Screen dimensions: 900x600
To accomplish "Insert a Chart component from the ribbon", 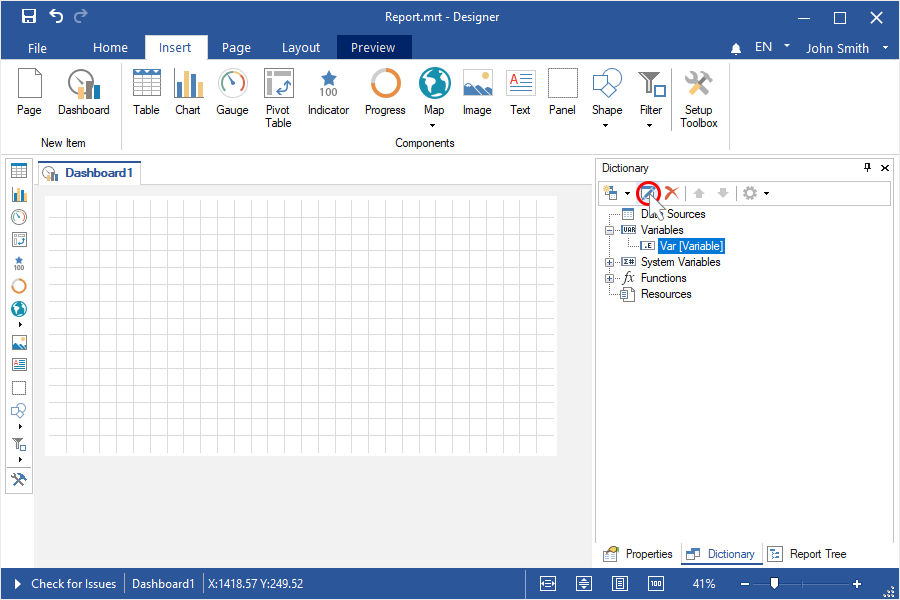I will click(188, 92).
